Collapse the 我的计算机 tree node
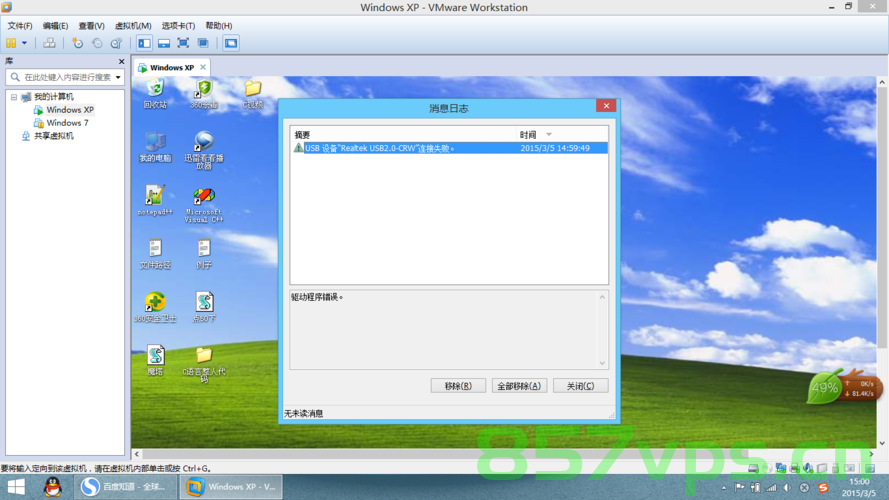 coord(14,97)
